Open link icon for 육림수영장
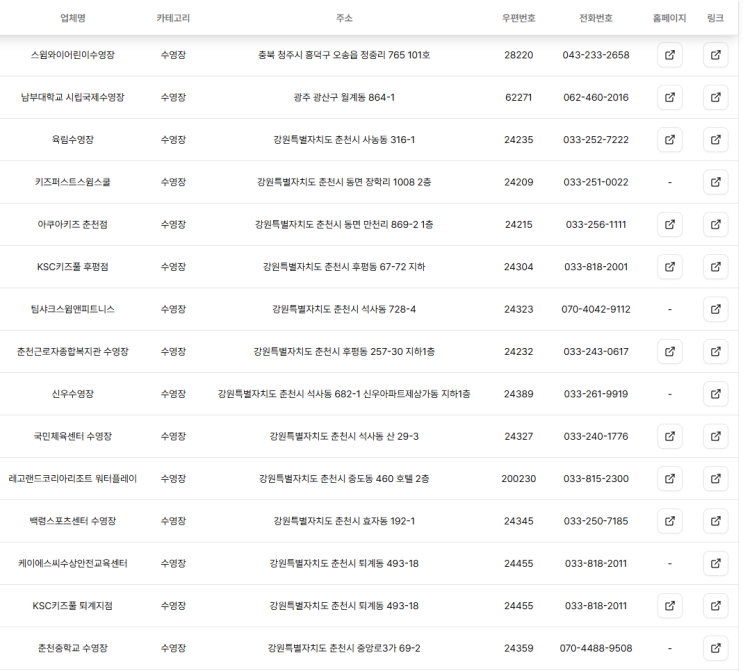Screen dimensions: 743x671 (716, 140)
